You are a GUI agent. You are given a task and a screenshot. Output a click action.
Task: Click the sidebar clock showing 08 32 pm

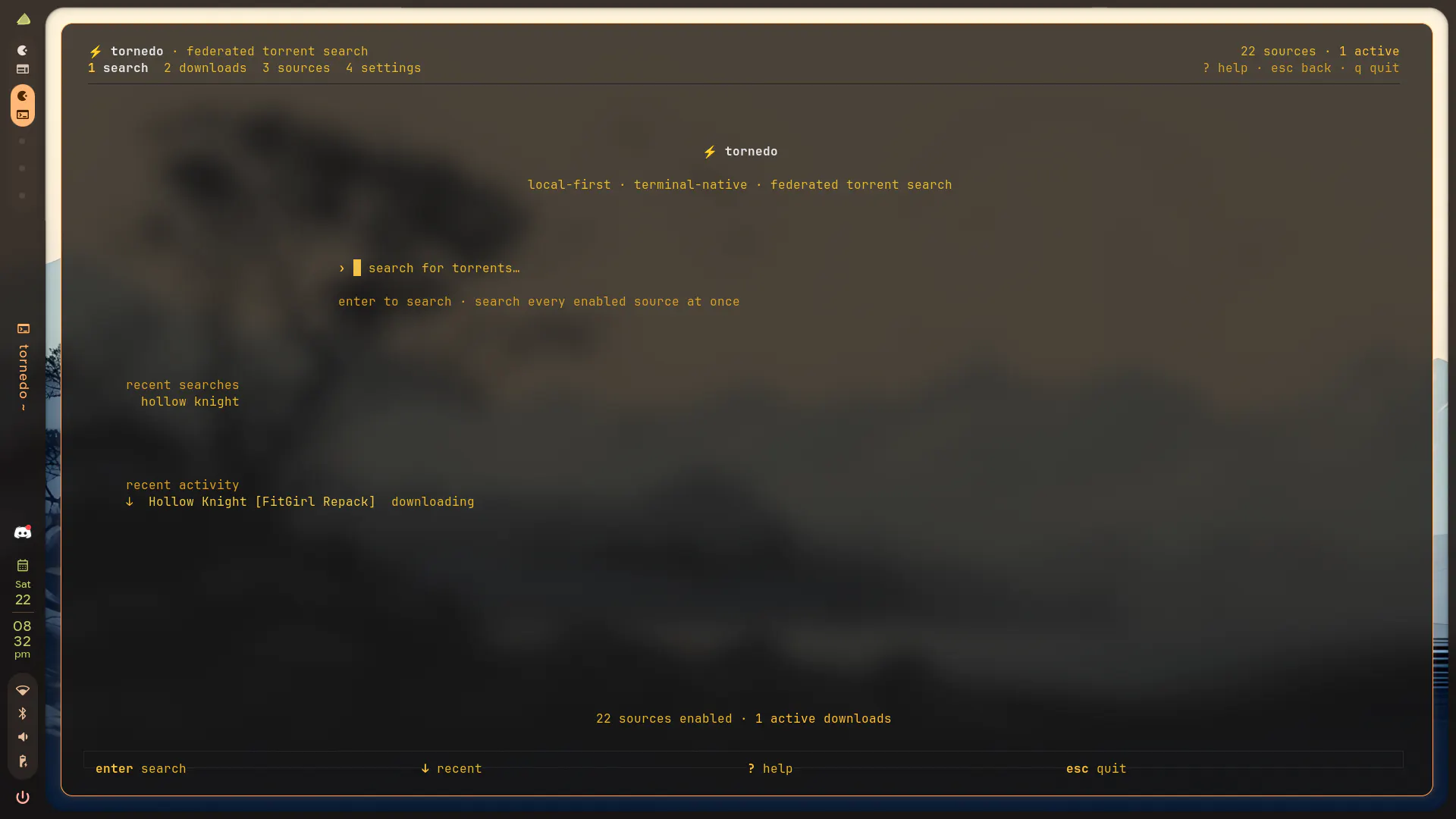point(23,639)
